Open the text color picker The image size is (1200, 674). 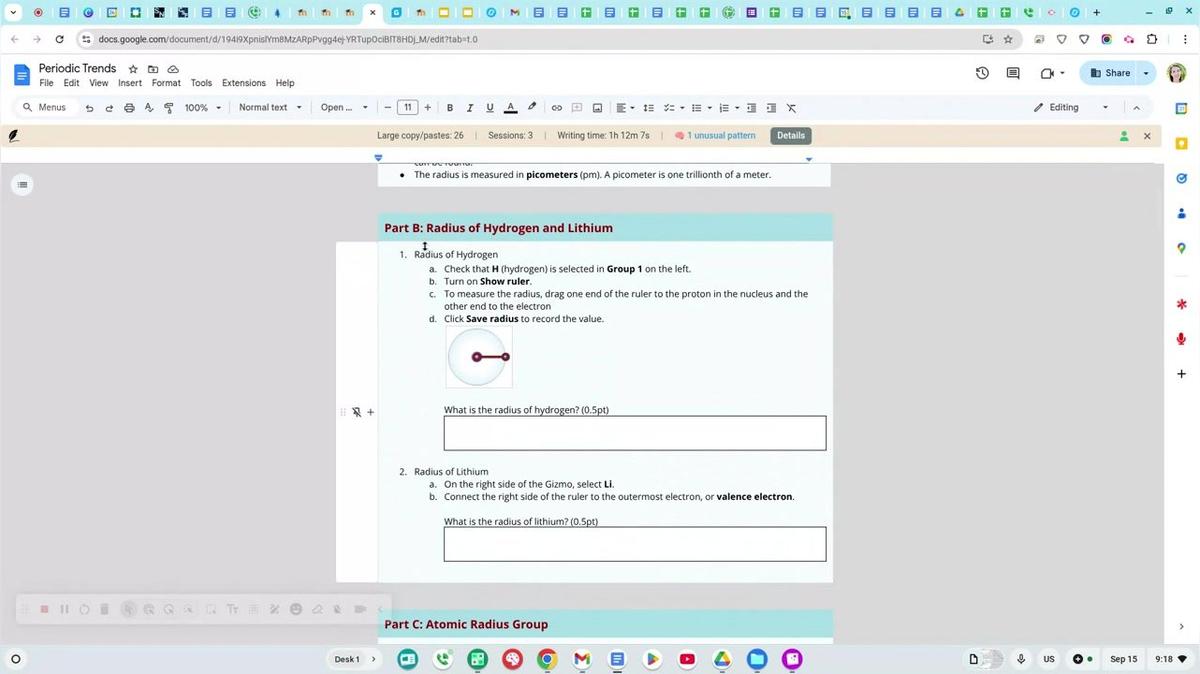point(510,108)
